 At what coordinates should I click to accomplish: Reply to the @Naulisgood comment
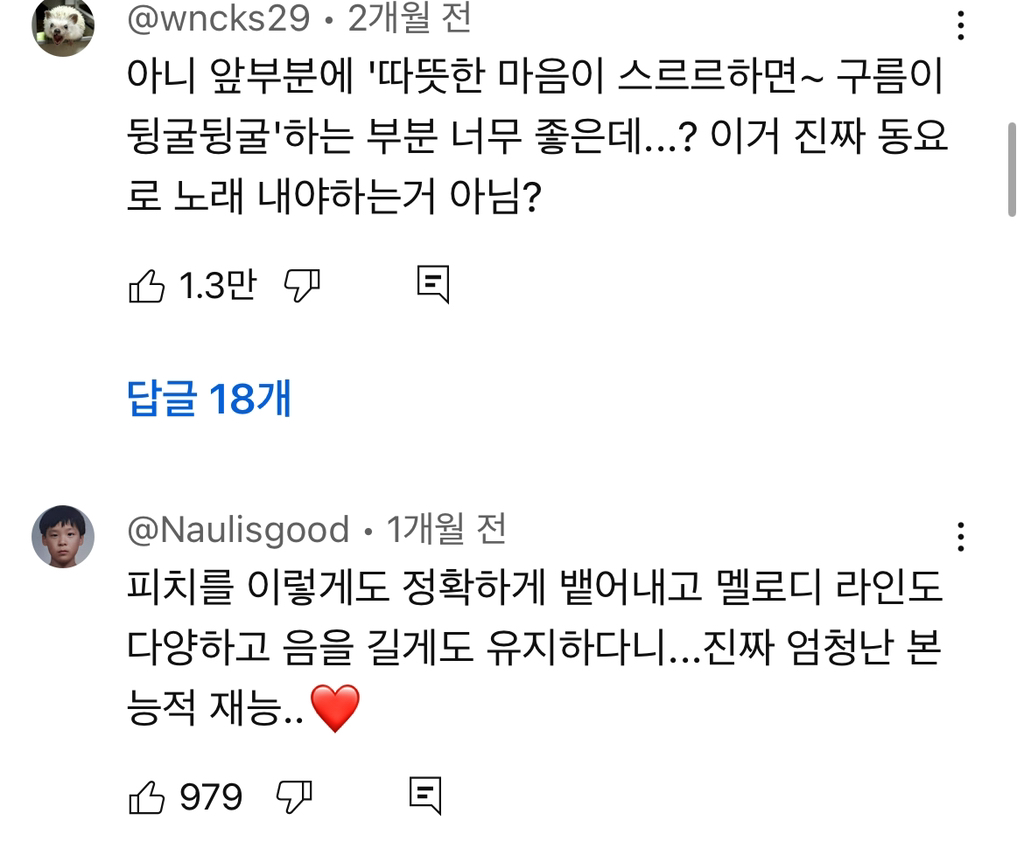[426, 796]
